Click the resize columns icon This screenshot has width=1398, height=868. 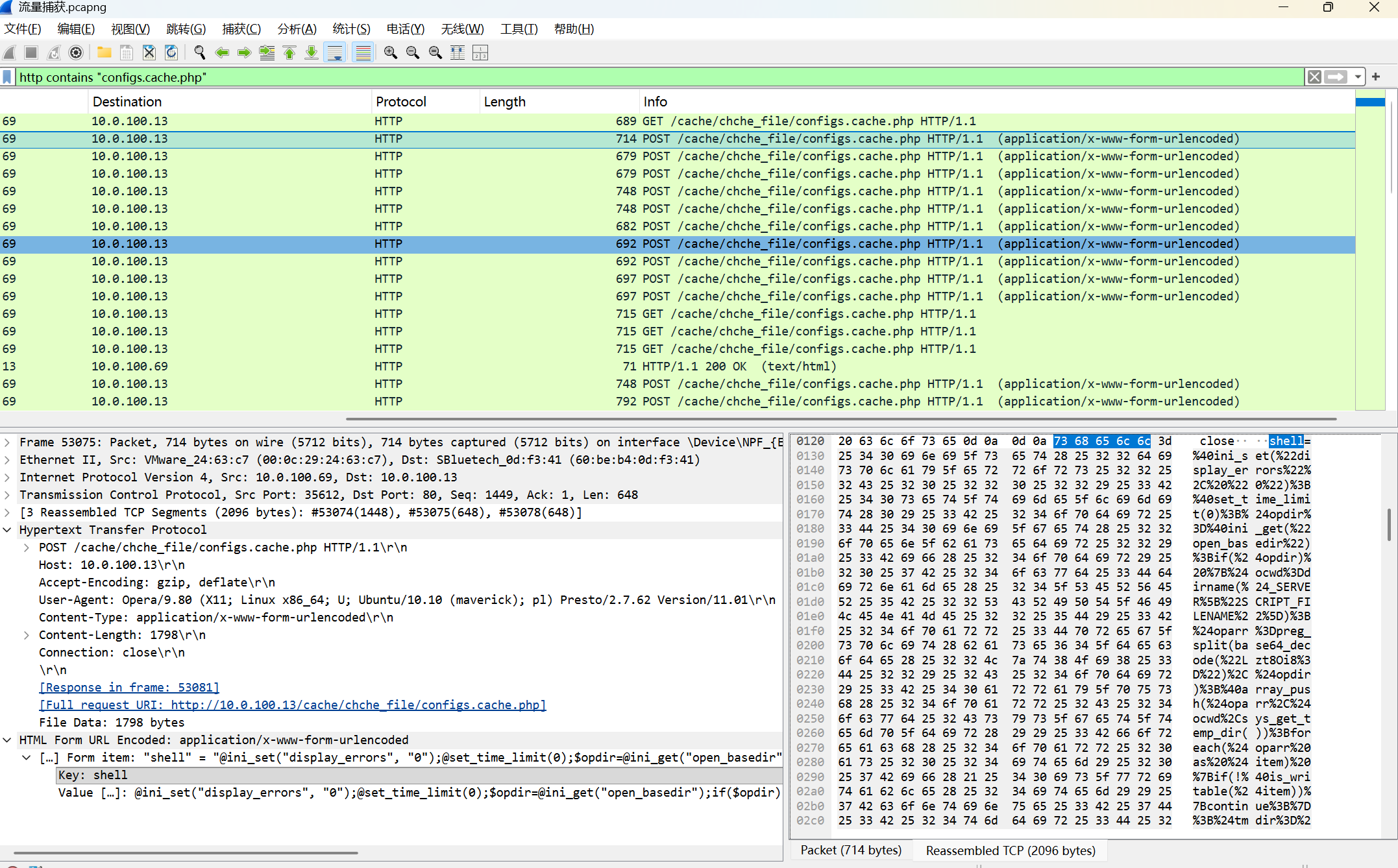click(x=458, y=53)
